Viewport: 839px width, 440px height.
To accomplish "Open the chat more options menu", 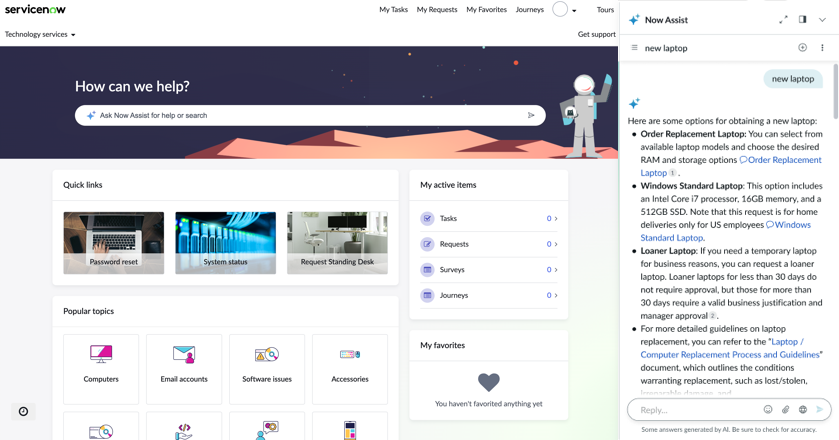I will [x=822, y=48].
